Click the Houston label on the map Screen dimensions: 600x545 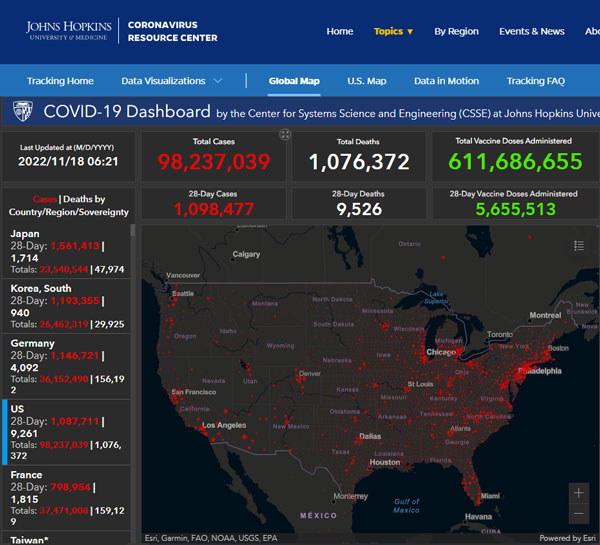pos(385,462)
